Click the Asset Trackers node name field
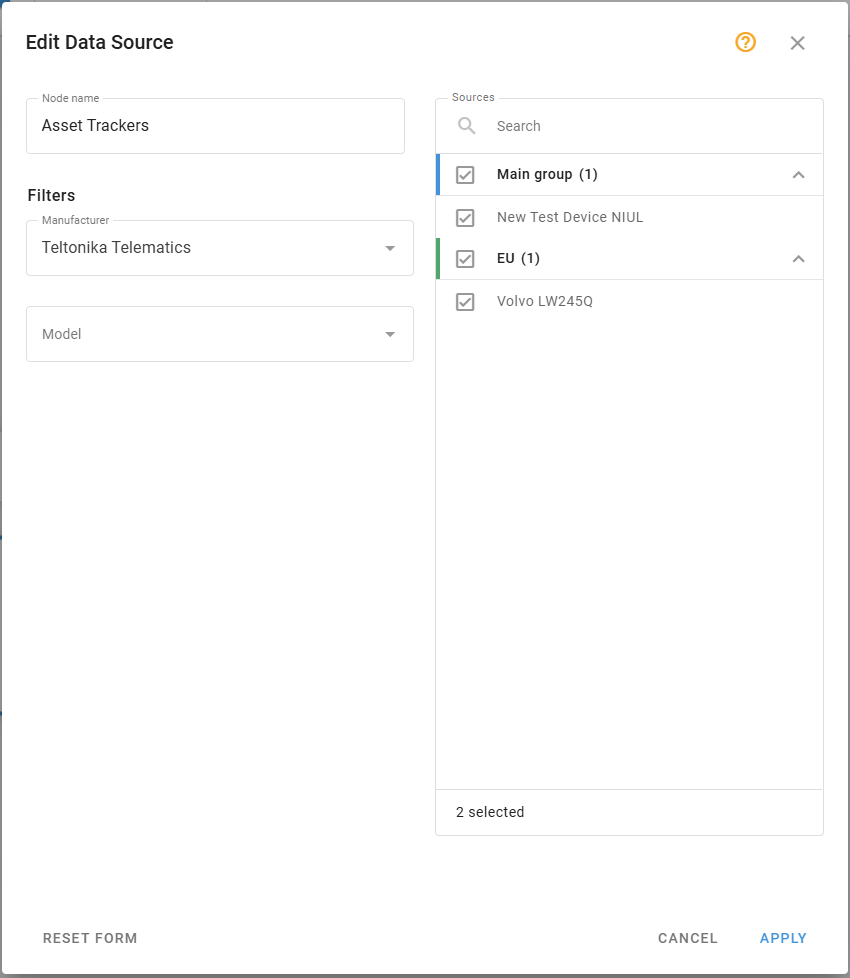 [215, 125]
